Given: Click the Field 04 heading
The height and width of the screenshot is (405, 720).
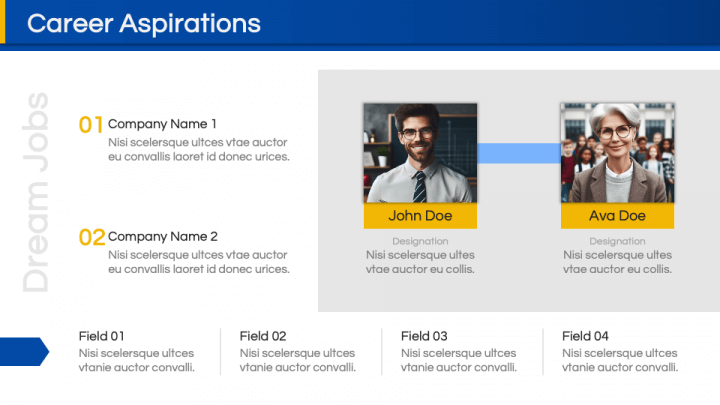Looking at the screenshot, I should tap(585, 336).
